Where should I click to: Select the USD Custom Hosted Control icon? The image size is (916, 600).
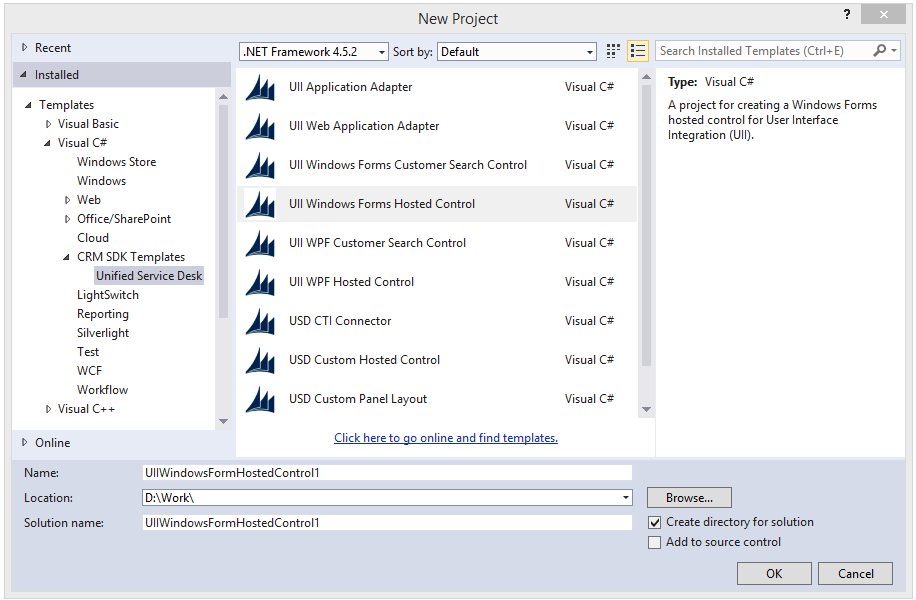(259, 359)
